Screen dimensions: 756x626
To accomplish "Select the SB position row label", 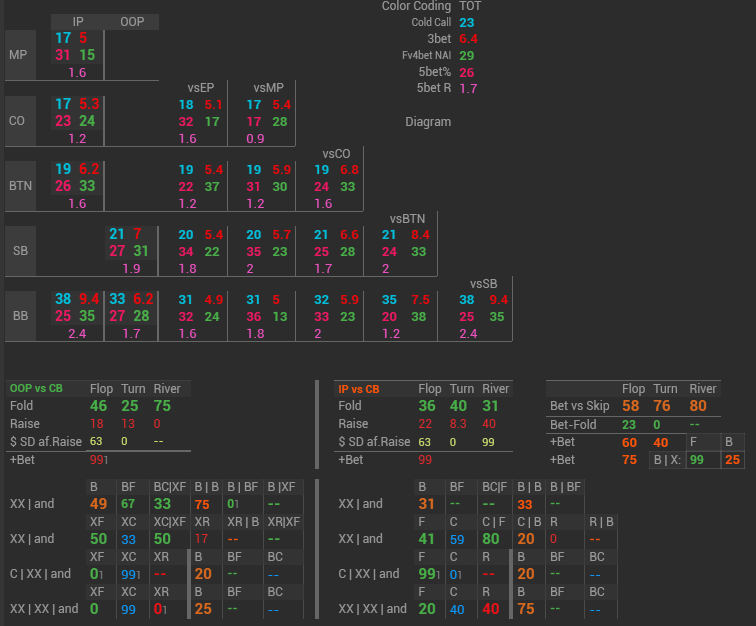I will point(20,250).
